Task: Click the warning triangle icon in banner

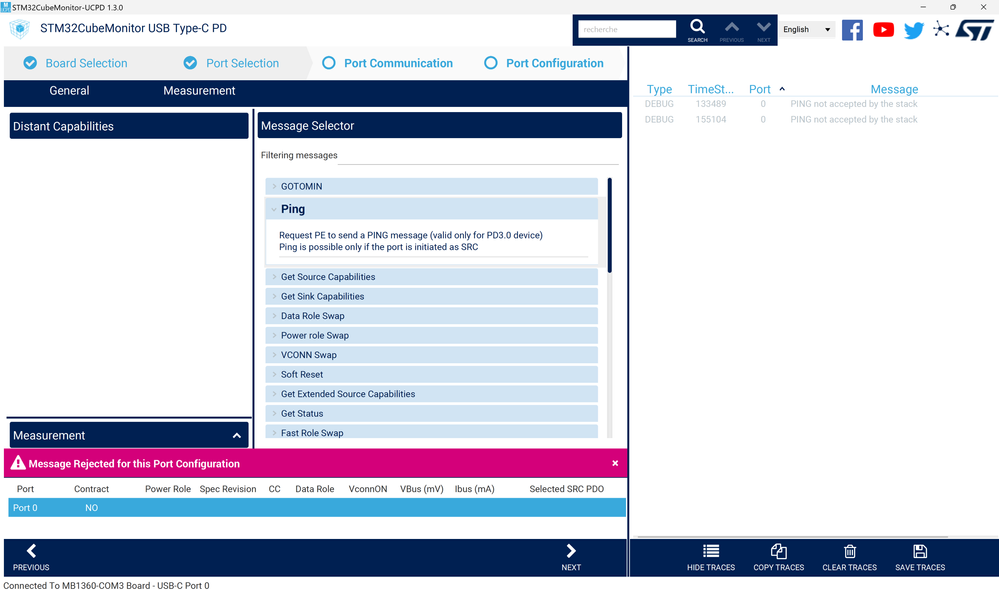Action: tap(18, 463)
